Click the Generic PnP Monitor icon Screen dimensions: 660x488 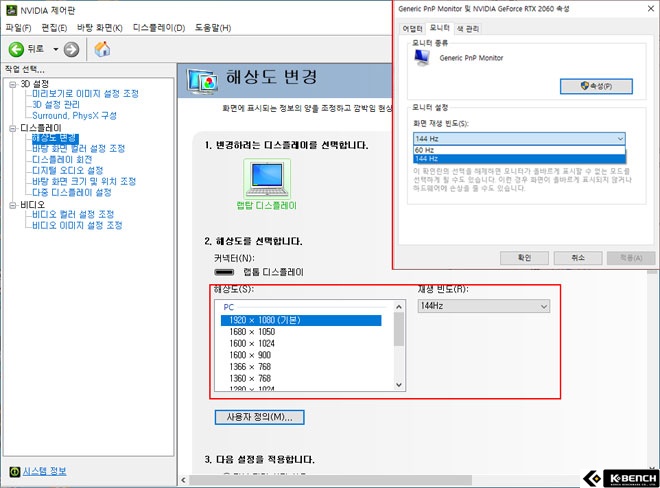coord(422,57)
